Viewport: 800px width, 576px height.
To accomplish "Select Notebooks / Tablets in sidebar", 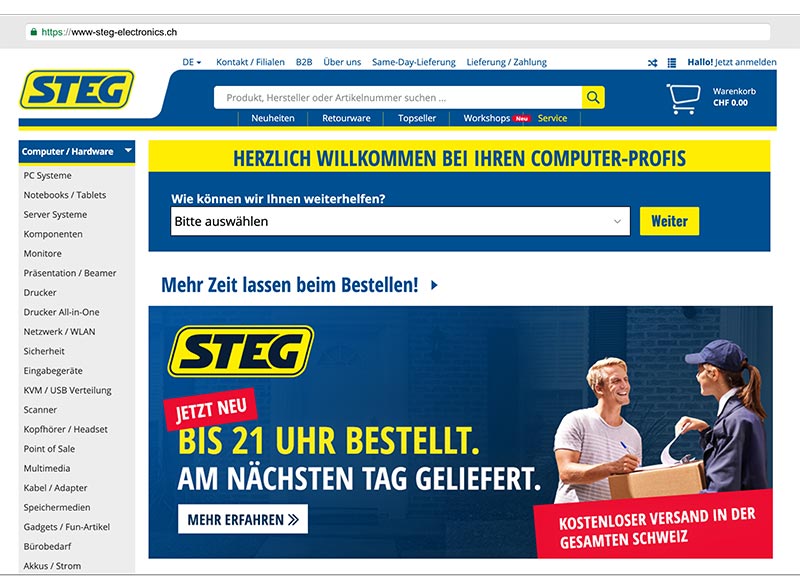I will tap(65, 195).
